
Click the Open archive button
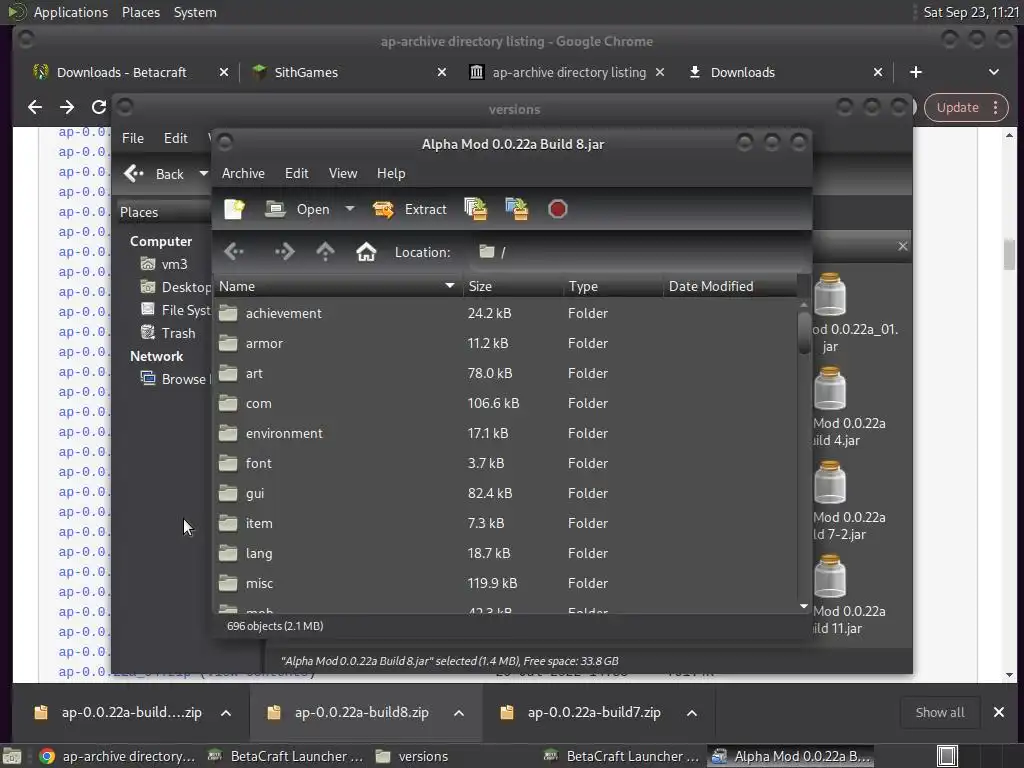coord(298,209)
